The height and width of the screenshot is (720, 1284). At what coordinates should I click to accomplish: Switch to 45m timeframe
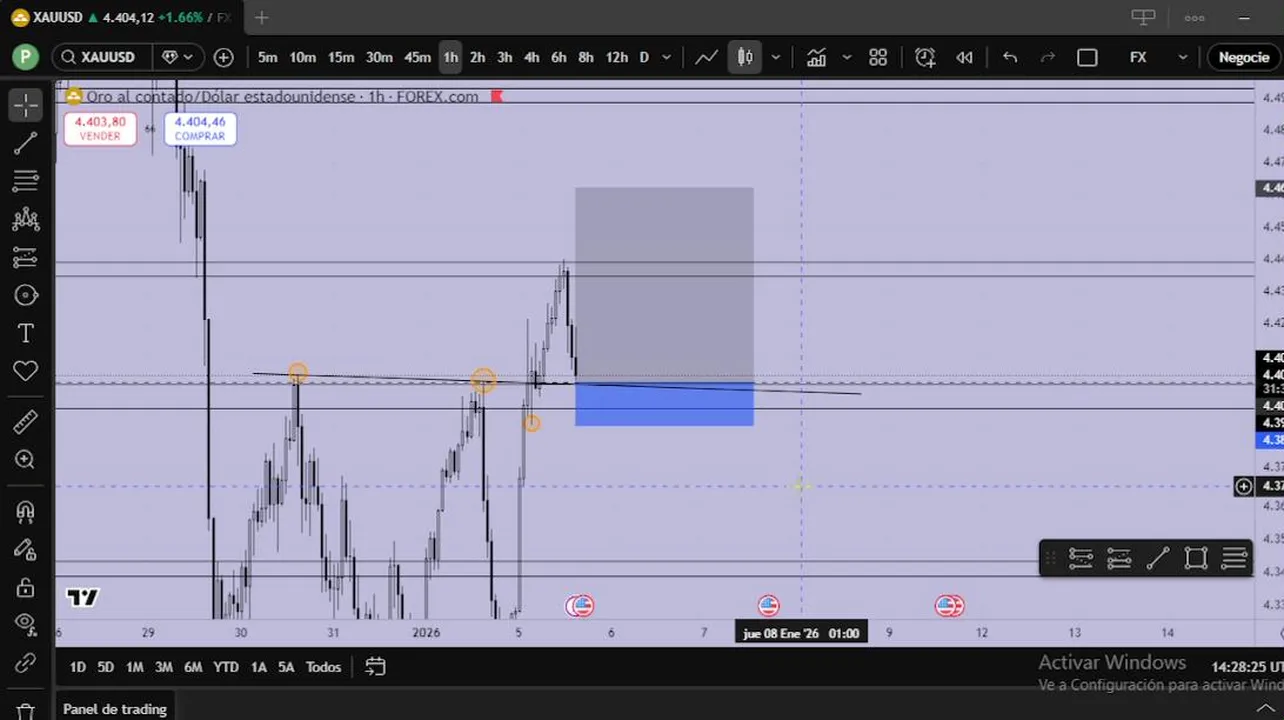pos(417,57)
